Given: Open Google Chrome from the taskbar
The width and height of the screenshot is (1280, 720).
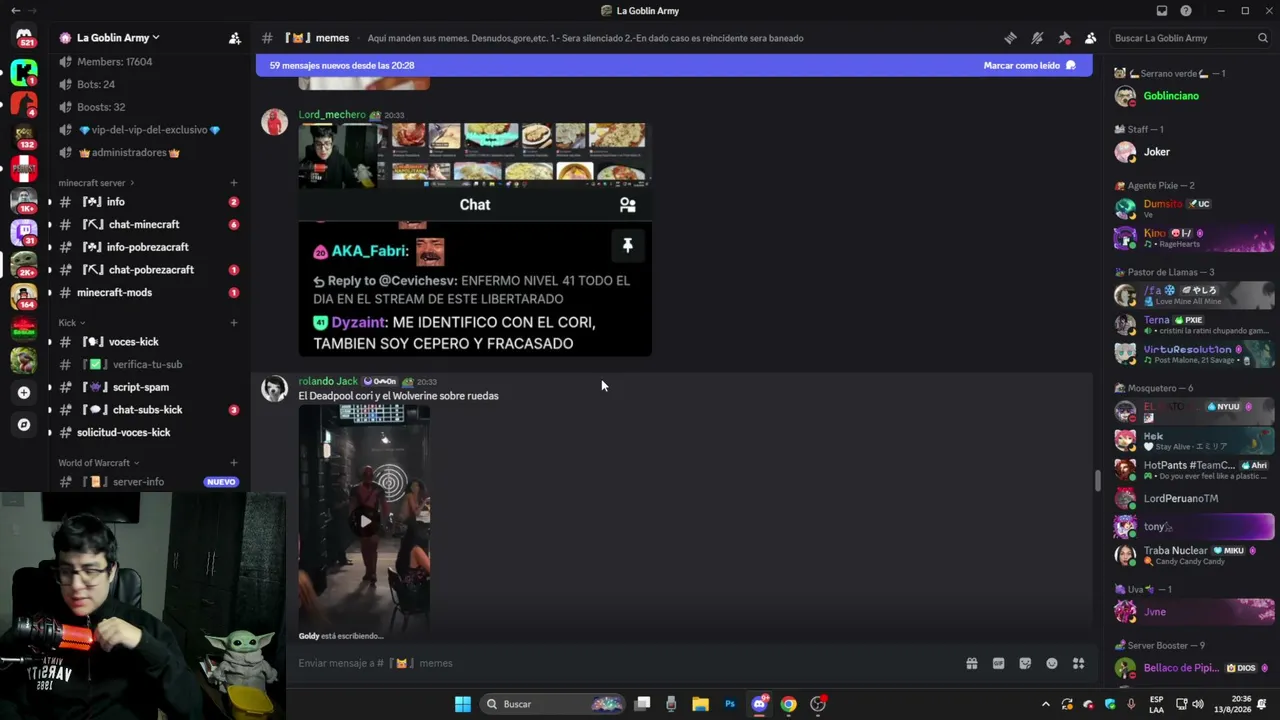Looking at the screenshot, I should 789,704.
